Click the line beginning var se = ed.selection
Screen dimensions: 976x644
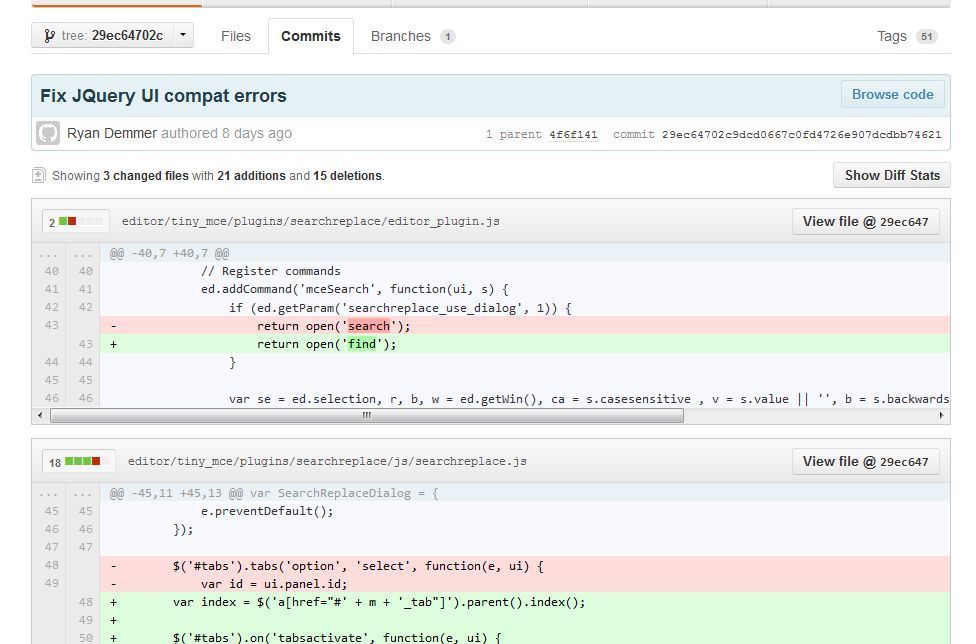pos(525,398)
